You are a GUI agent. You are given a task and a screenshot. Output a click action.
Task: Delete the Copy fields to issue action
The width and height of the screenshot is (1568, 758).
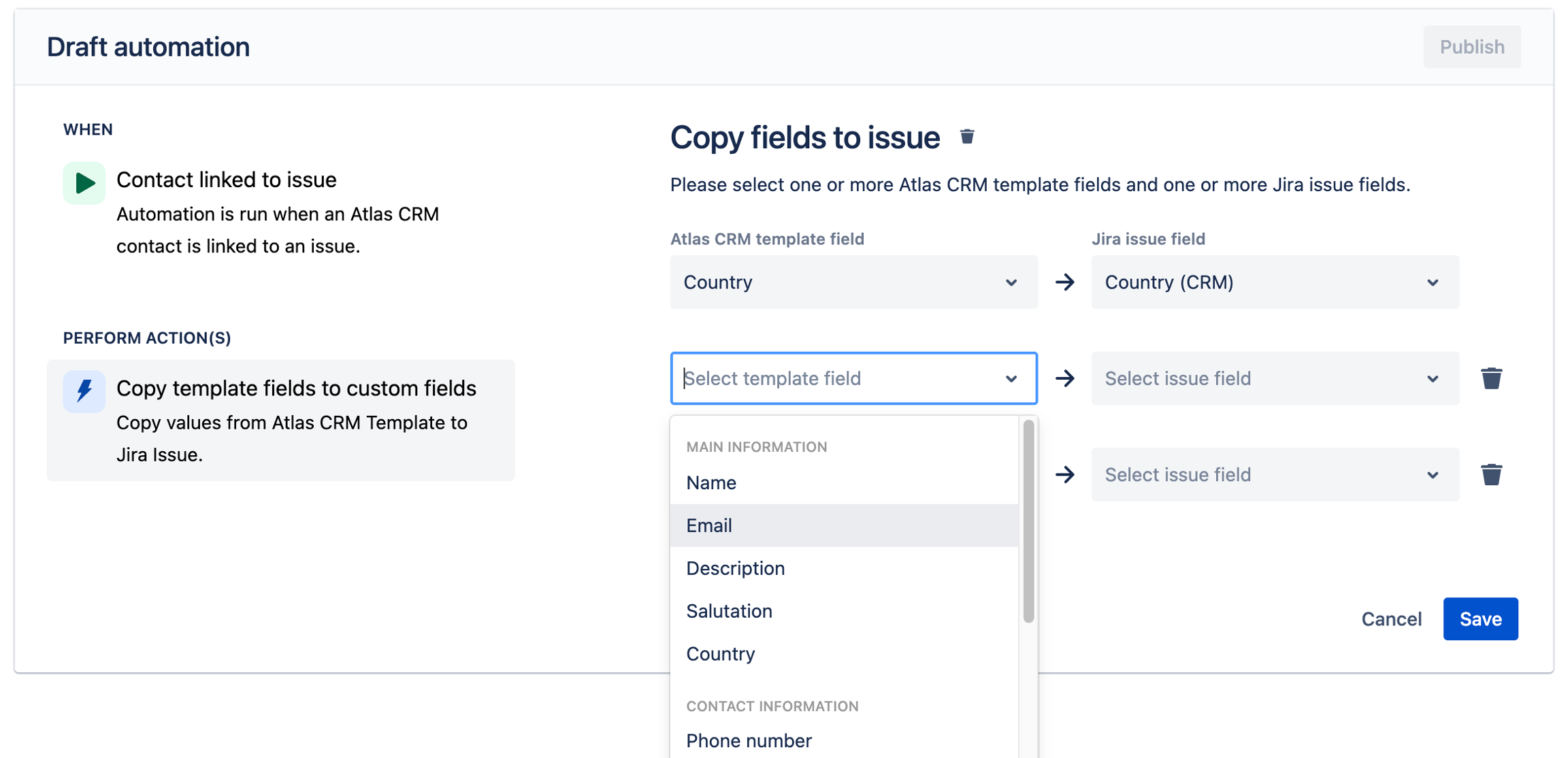click(966, 137)
